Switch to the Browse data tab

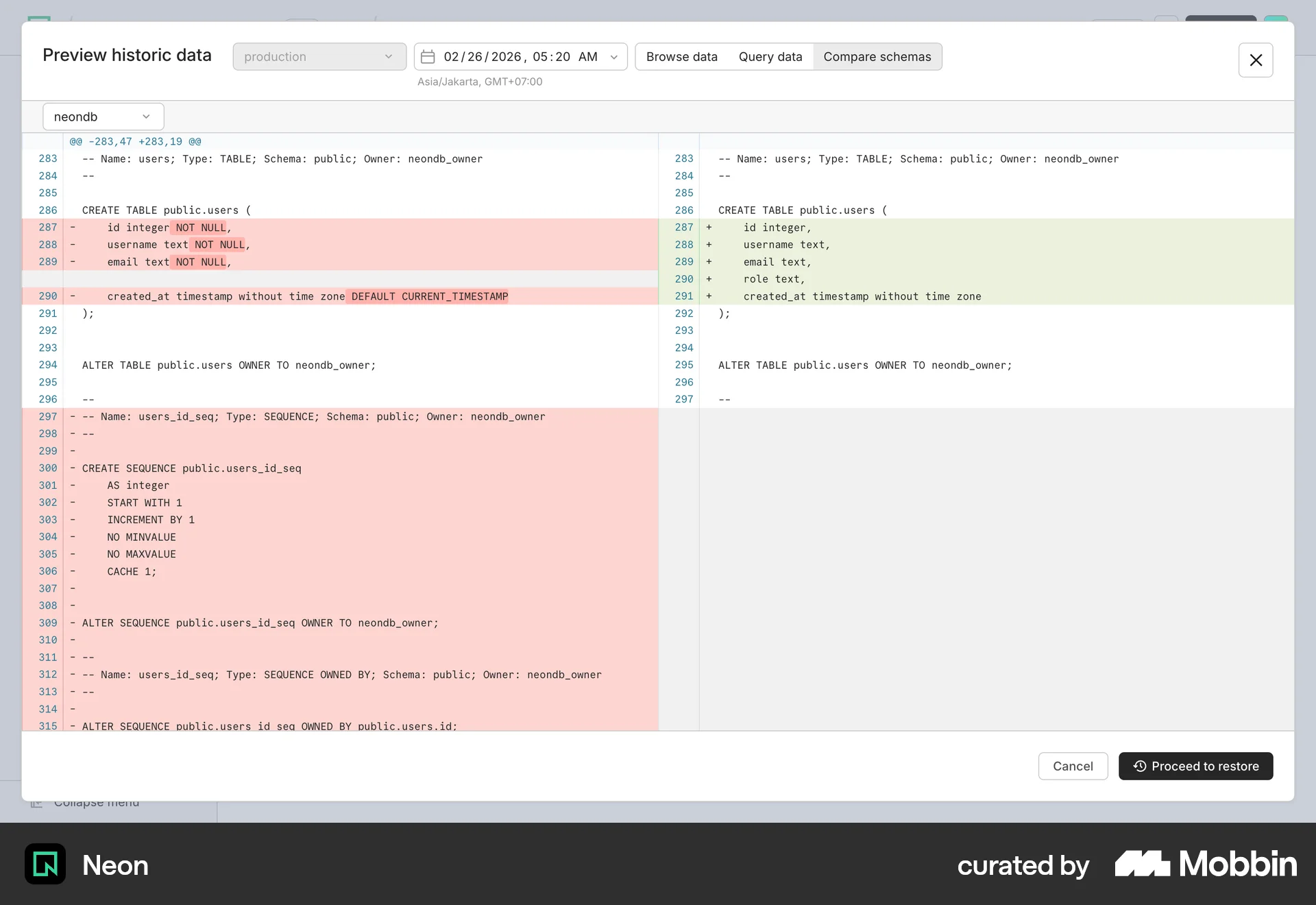(681, 57)
